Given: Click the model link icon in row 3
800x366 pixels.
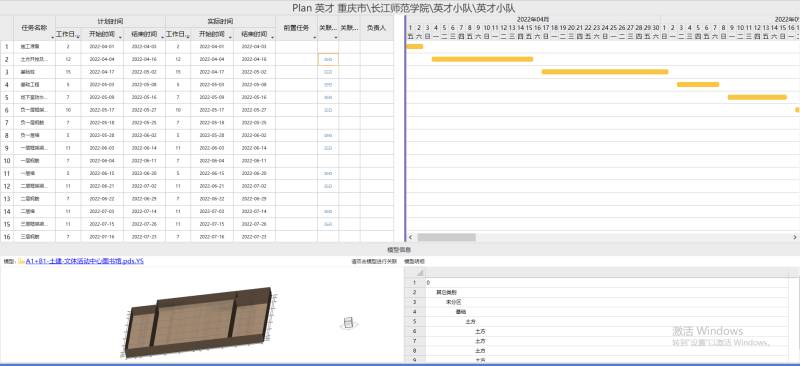Looking at the screenshot, I should click(328, 72).
